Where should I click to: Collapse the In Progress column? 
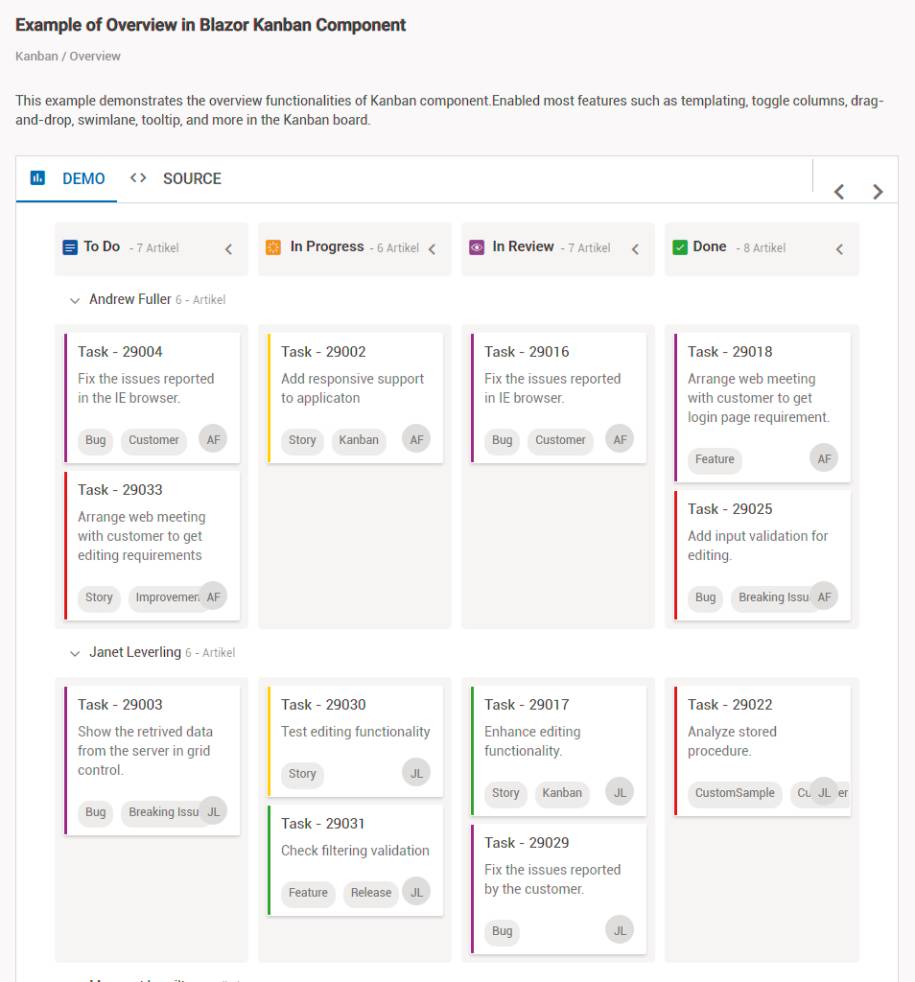(432, 249)
